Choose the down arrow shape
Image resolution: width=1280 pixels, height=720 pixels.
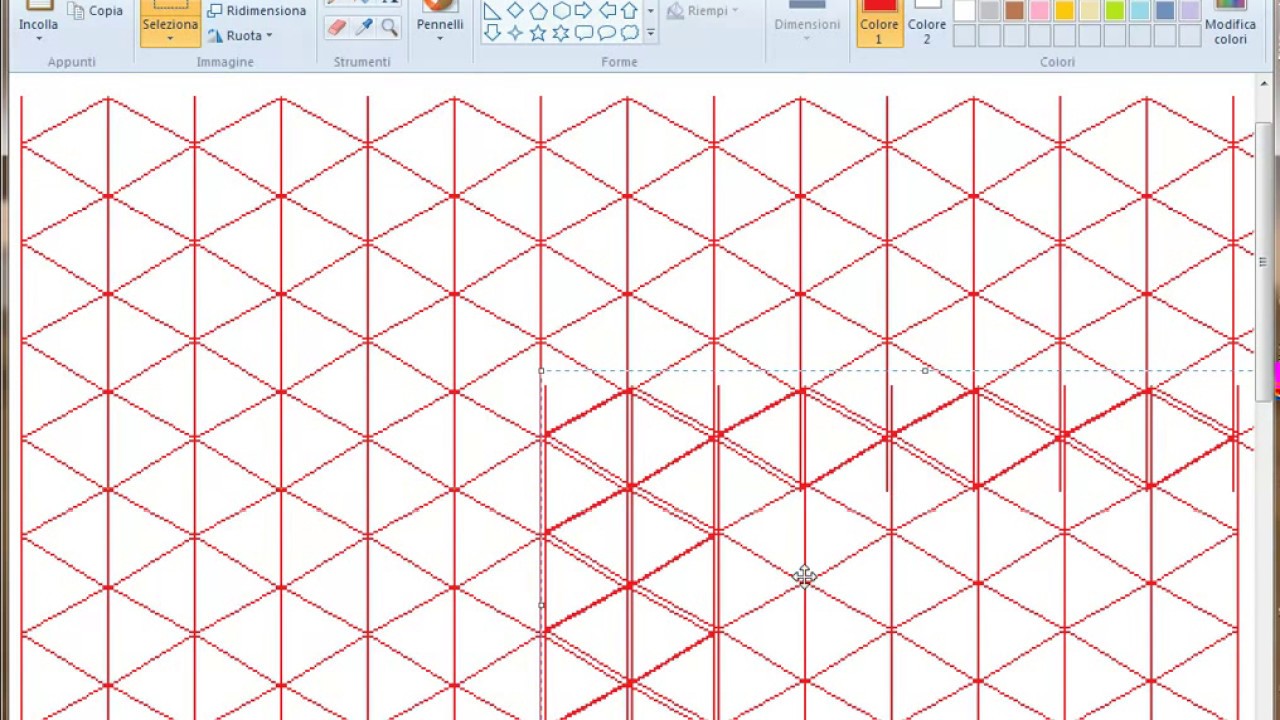[x=492, y=33]
